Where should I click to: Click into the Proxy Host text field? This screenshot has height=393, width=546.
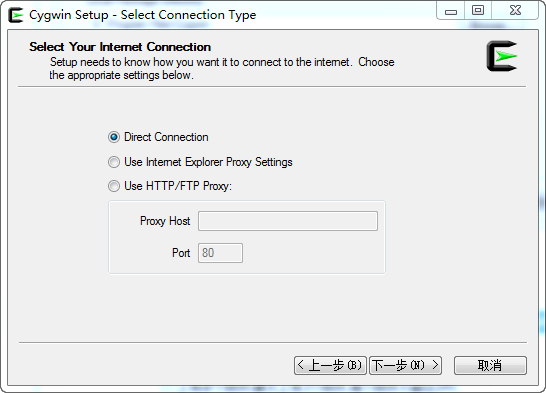pyautogui.click(x=288, y=221)
